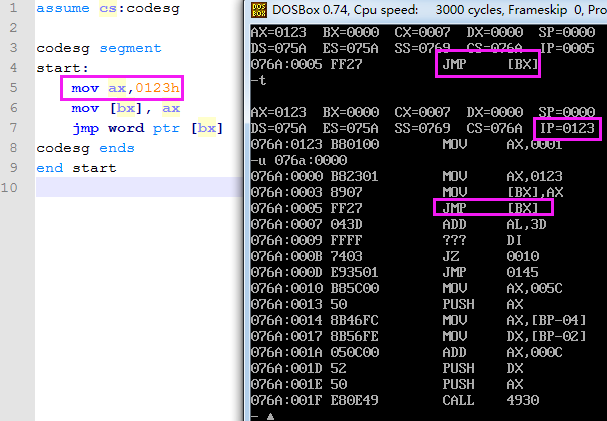Click line number 5 in editor gutter

[13, 88]
